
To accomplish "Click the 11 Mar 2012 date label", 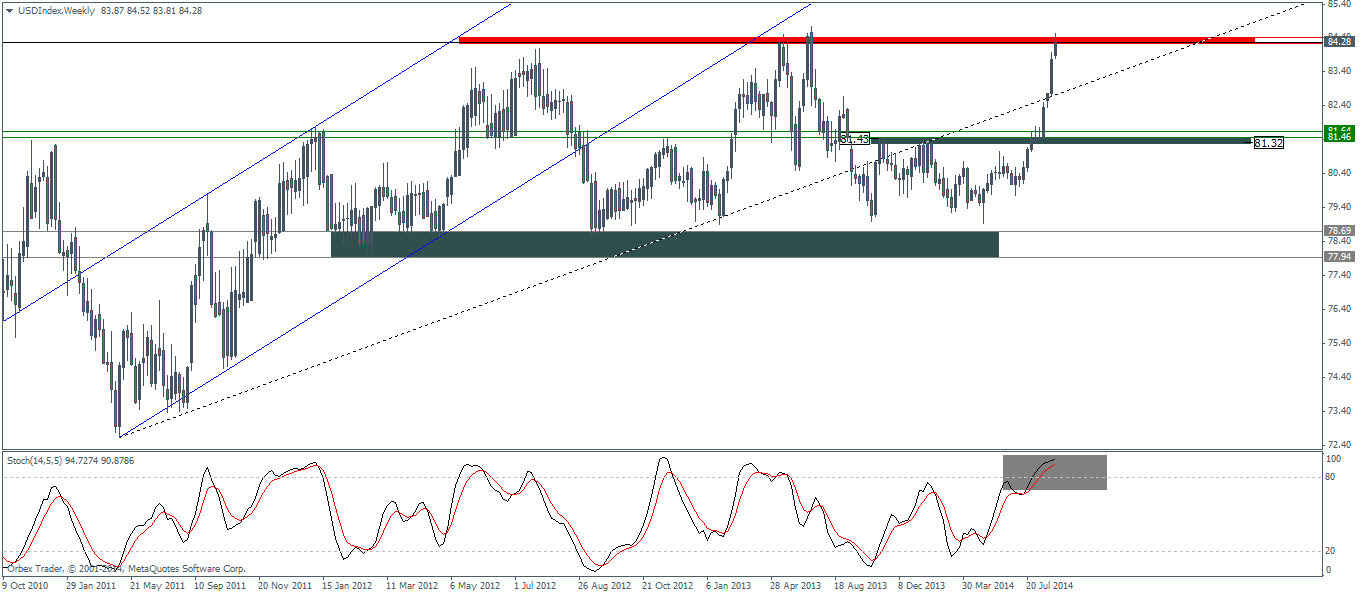I will (x=410, y=585).
